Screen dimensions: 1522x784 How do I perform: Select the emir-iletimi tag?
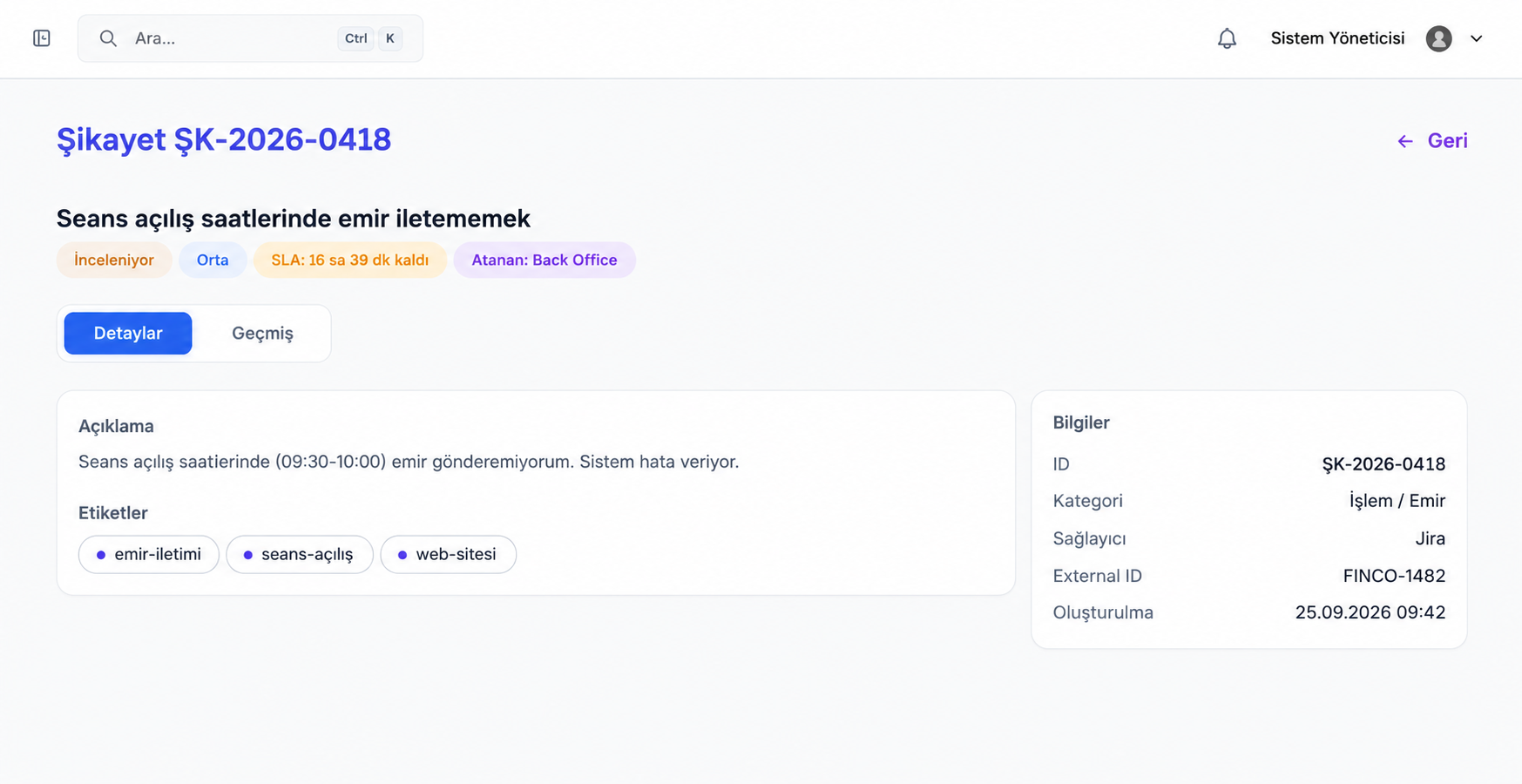[149, 554]
